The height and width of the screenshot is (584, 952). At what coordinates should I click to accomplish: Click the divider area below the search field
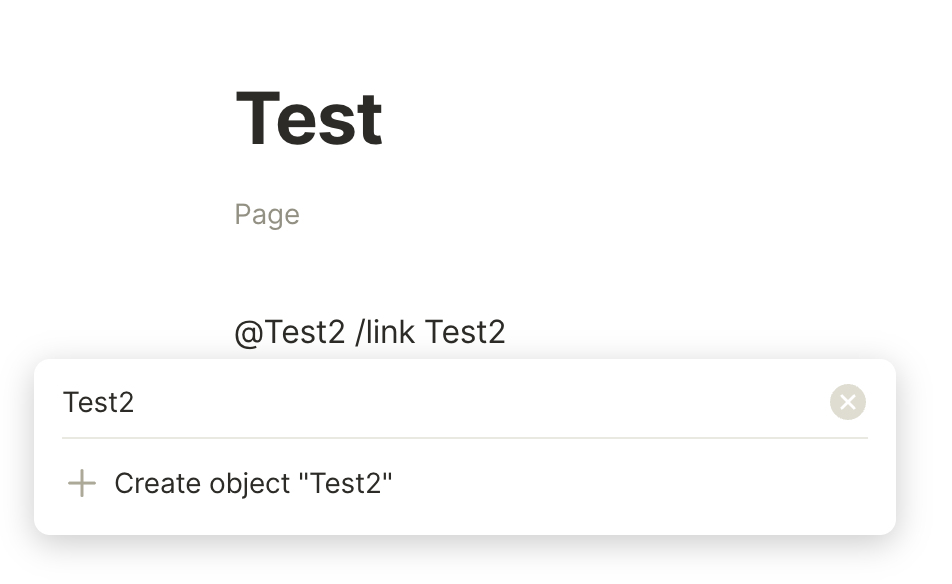(465, 438)
